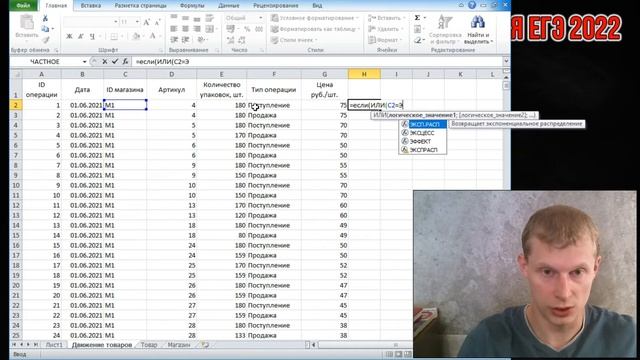640x360 pixels.
Task: Click the Cut scissors icon
Action: click(x=45, y=18)
